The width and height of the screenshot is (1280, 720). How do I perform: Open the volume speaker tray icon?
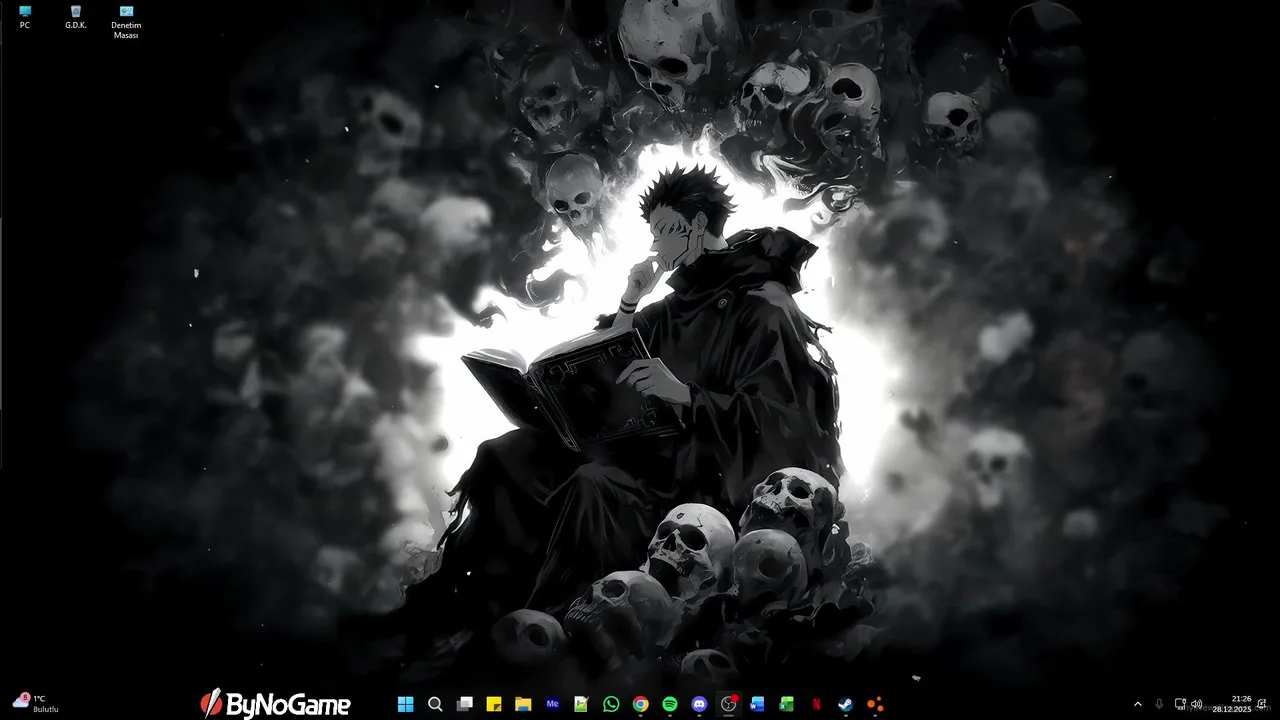[x=1196, y=704]
